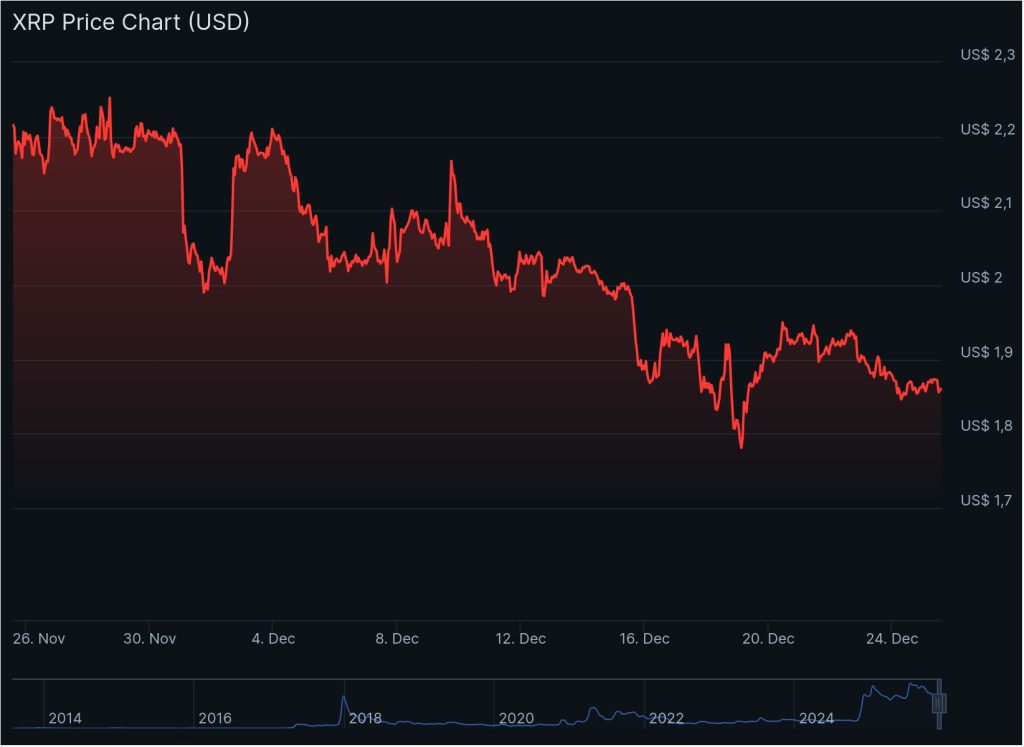Click the '12. Dec' date label

point(520,639)
